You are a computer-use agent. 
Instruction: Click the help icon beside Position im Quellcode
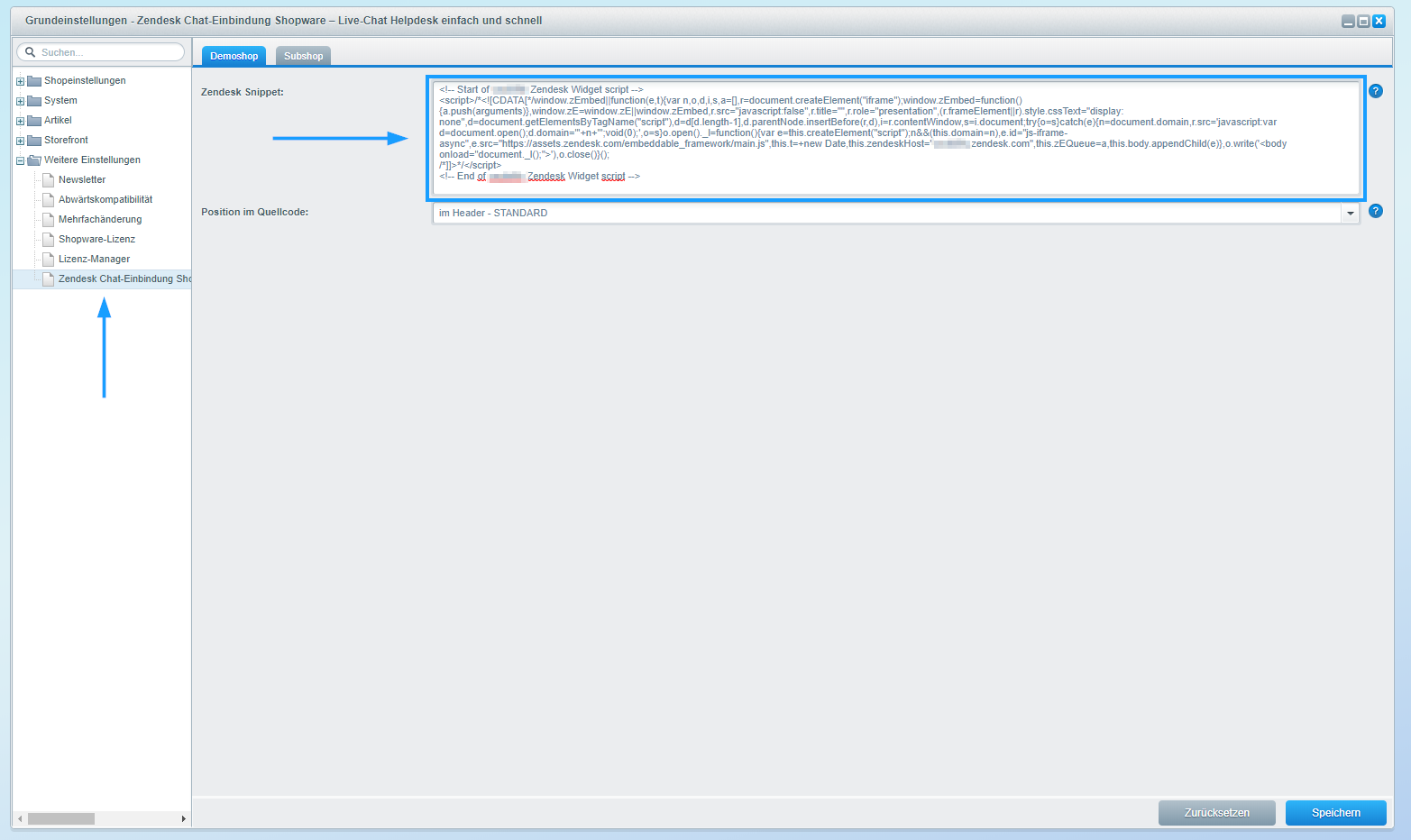[x=1376, y=211]
